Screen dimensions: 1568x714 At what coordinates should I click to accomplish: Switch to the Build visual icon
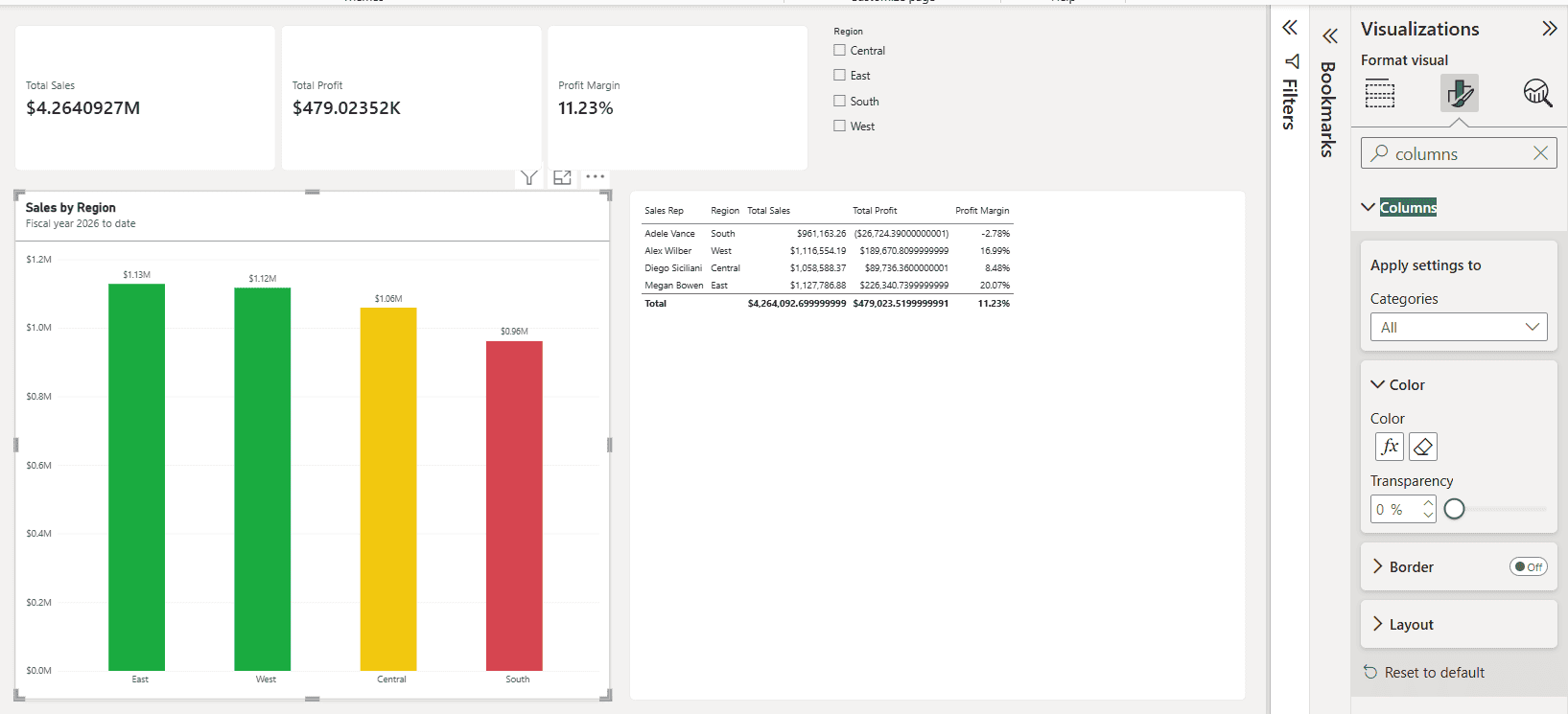1380,94
